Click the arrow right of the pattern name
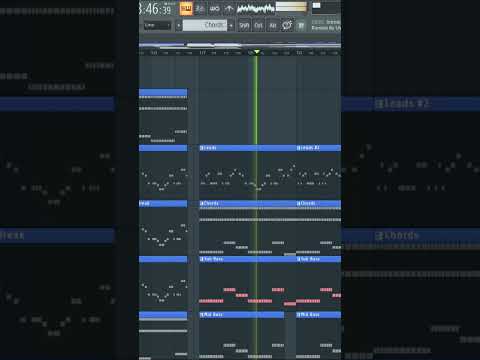Image resolution: width=480 pixels, height=360 pixels. (231, 25)
